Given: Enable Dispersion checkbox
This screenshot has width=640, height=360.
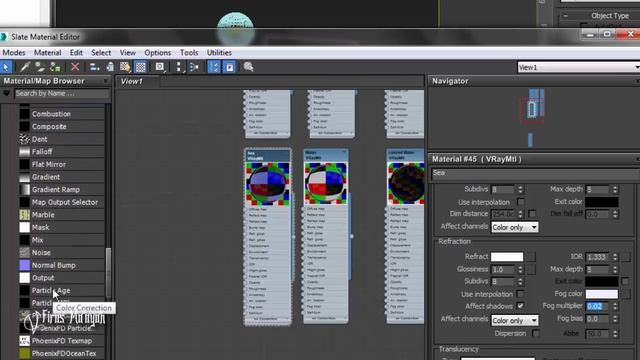Looking at the screenshot, I should pyautogui.click(x=536, y=333).
